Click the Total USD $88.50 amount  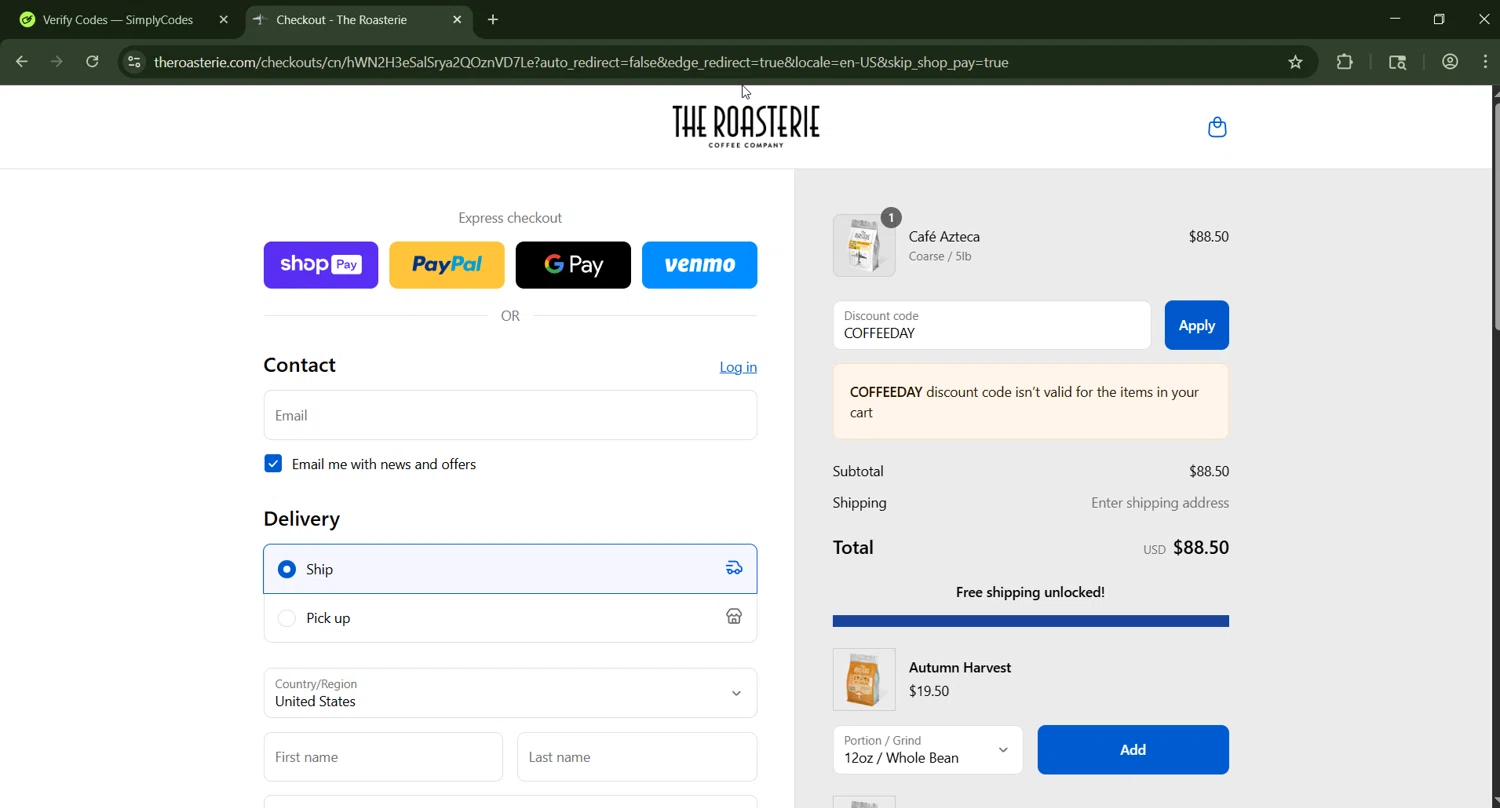tap(1186, 548)
